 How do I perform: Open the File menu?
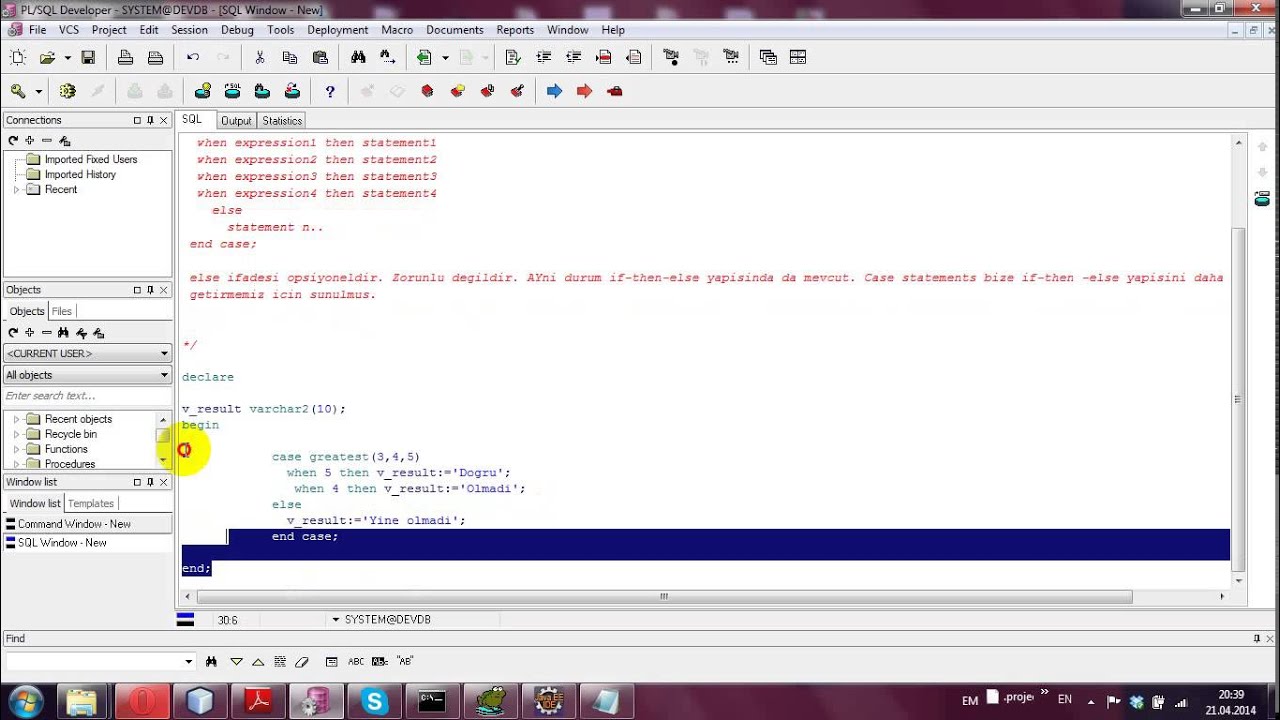(x=37, y=30)
